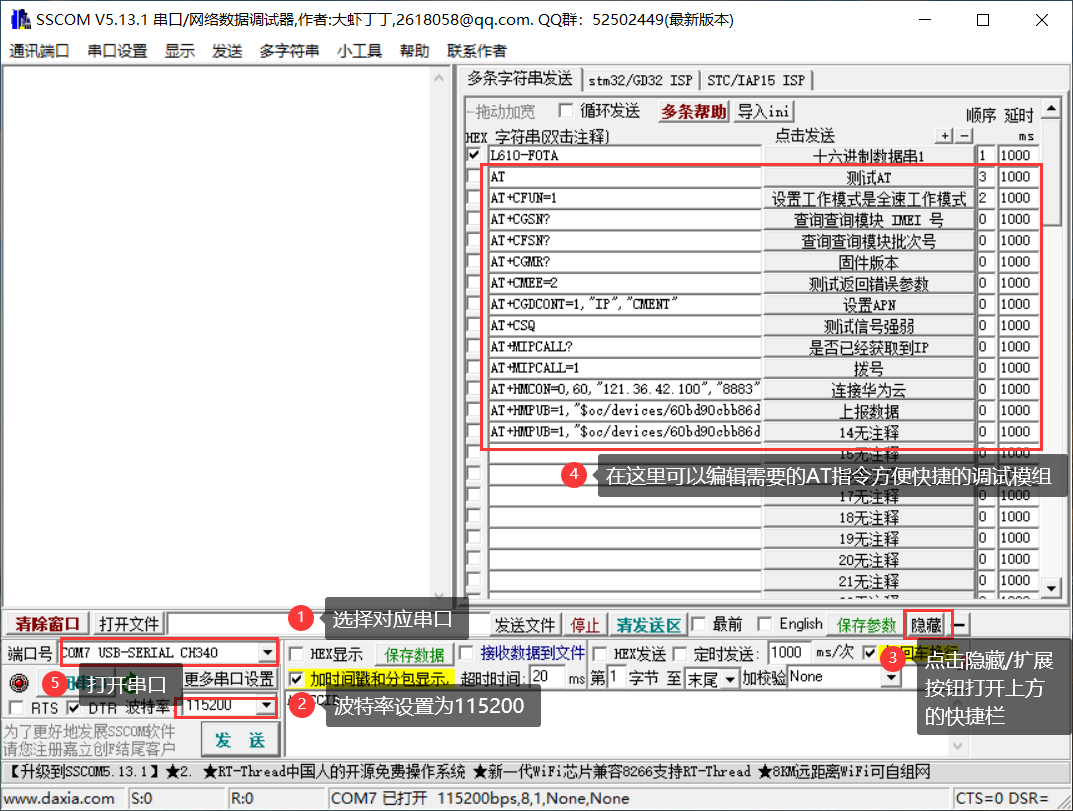Click the 多条帮助 button
The width and height of the screenshot is (1073, 811).
coord(694,112)
